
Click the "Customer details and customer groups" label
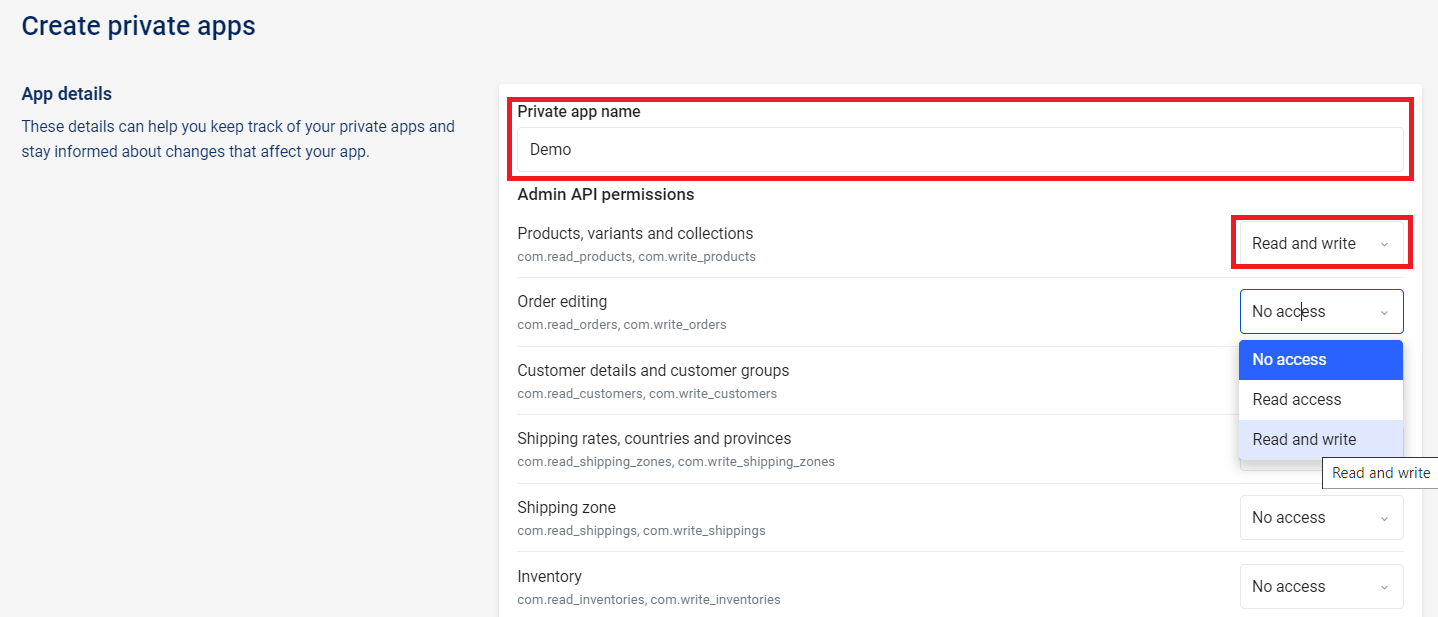pyautogui.click(x=653, y=371)
